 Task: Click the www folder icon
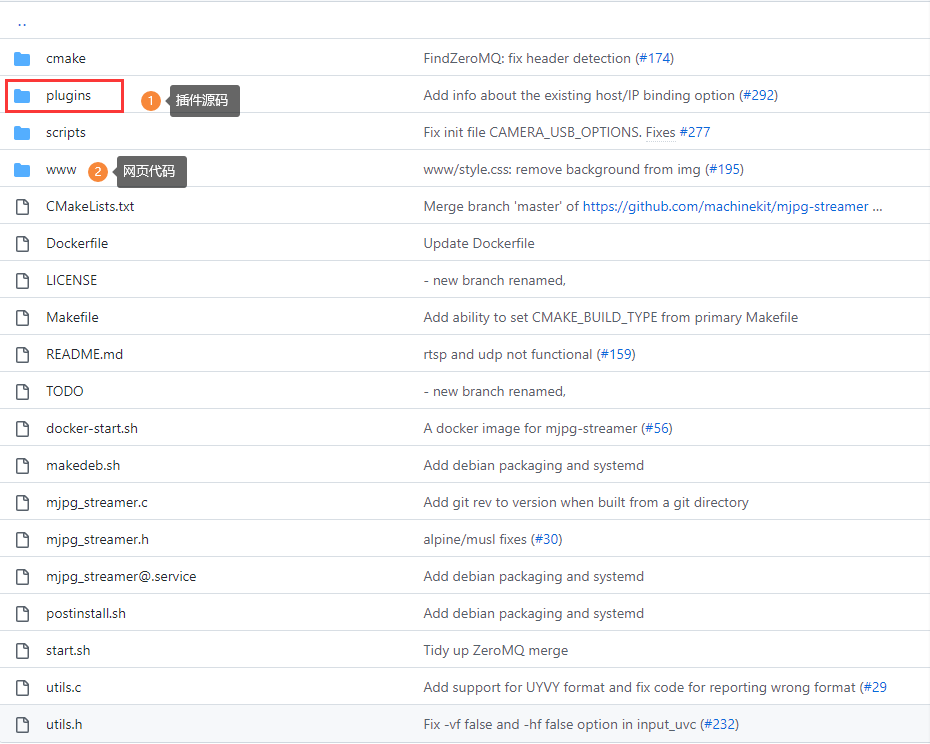[22, 170]
